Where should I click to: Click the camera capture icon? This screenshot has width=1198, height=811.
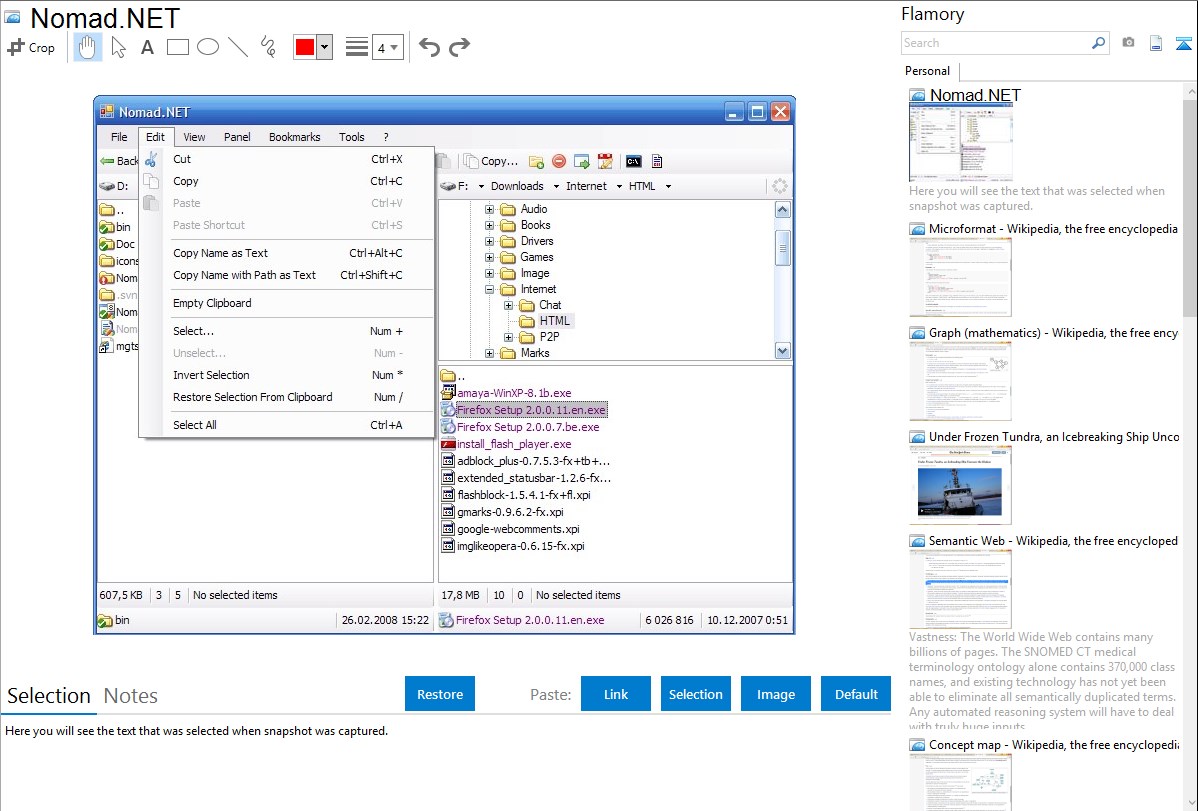click(1128, 43)
